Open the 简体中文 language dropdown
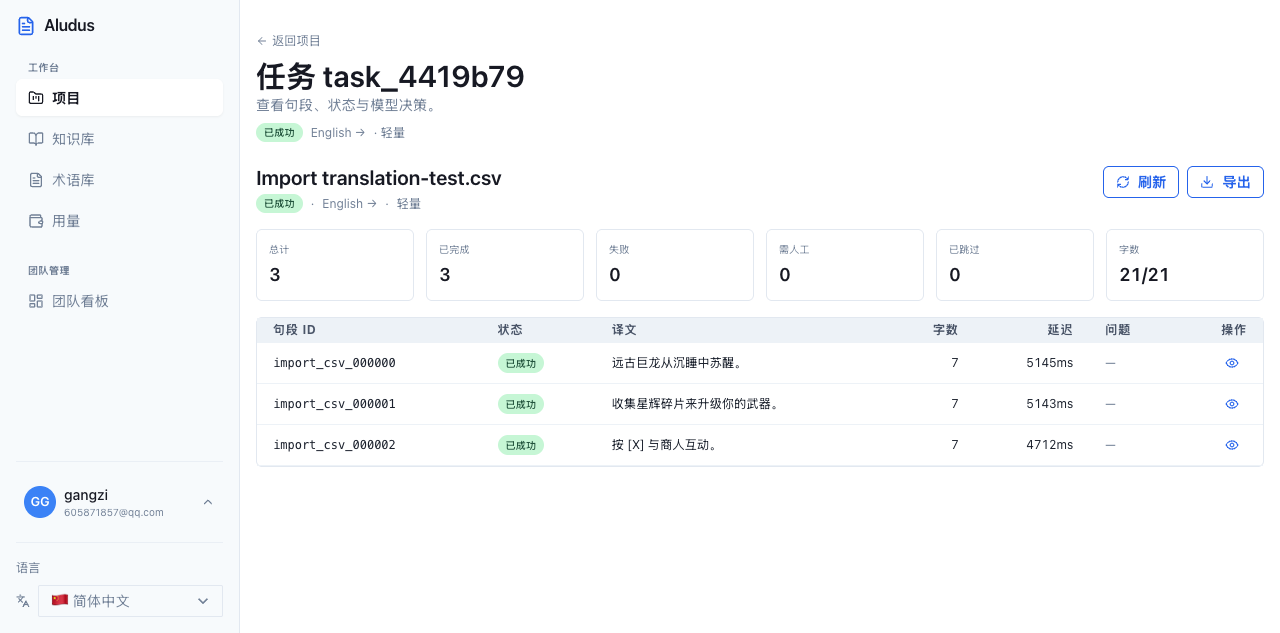 (130, 601)
